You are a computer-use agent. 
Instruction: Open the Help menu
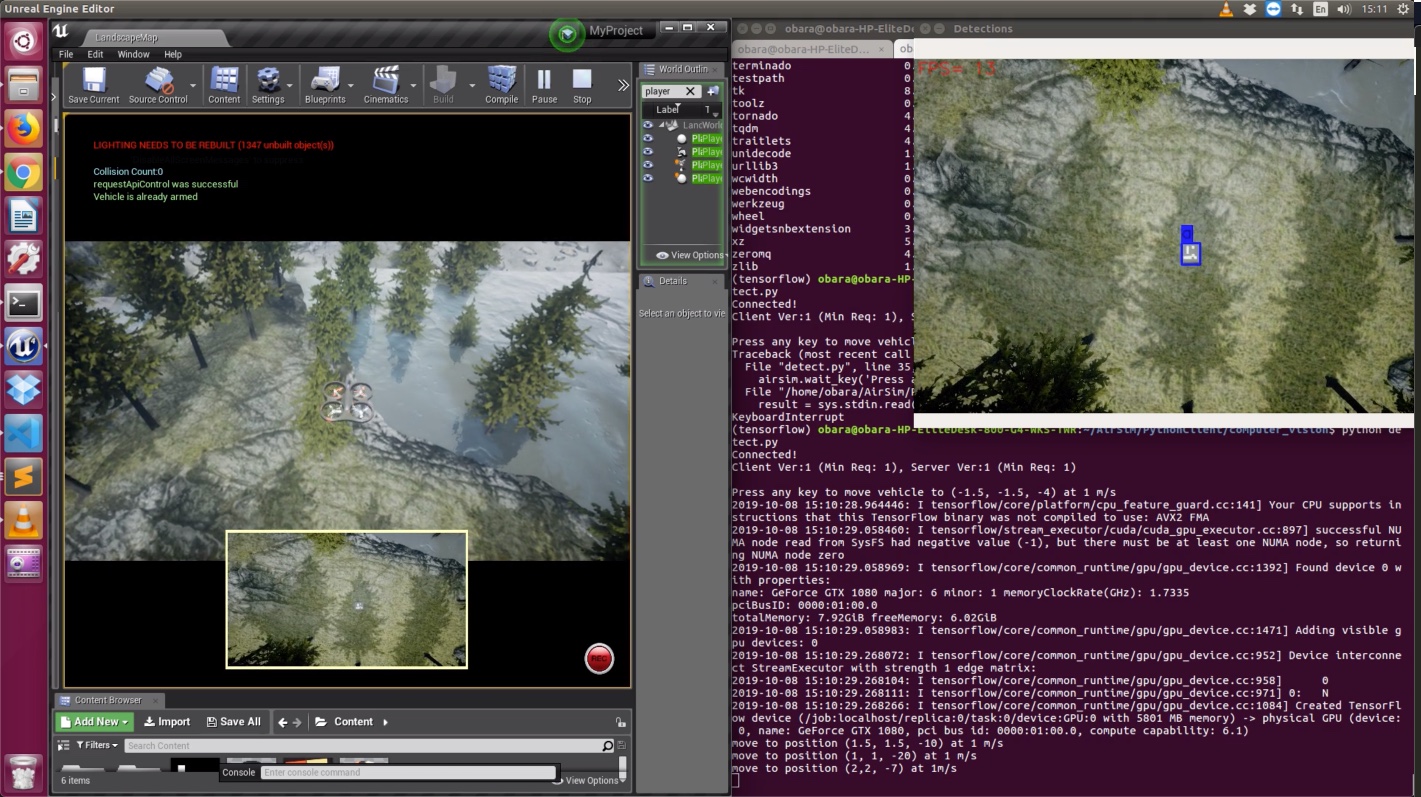[173, 54]
